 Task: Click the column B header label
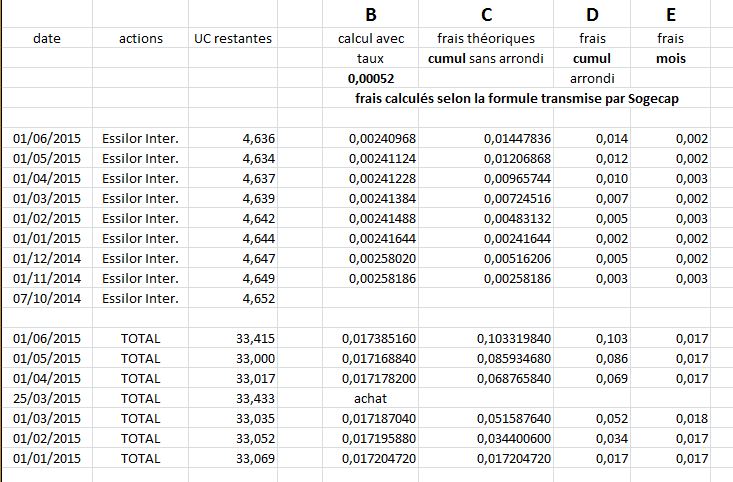tap(370, 15)
